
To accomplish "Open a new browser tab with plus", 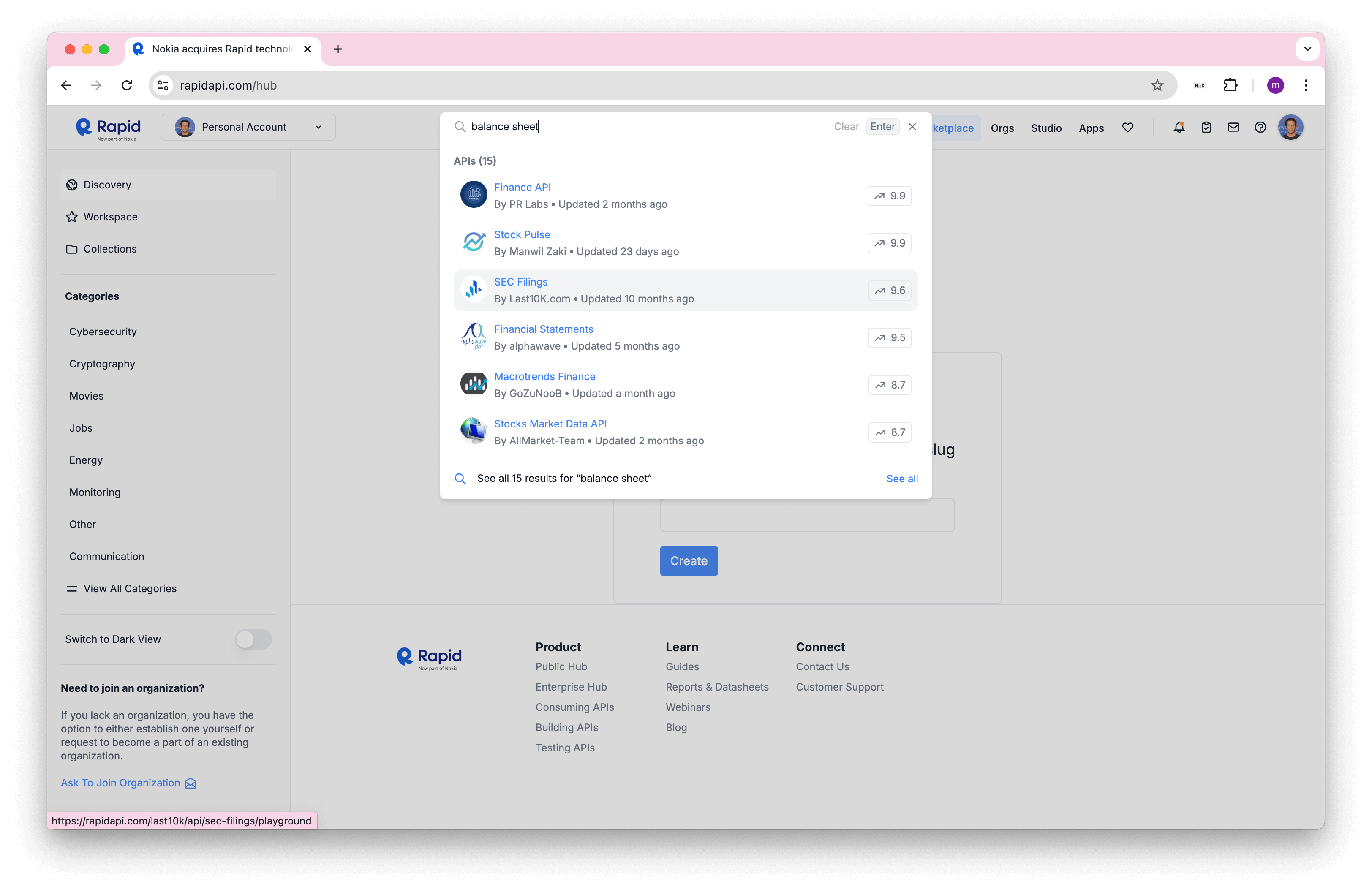I will pos(338,49).
